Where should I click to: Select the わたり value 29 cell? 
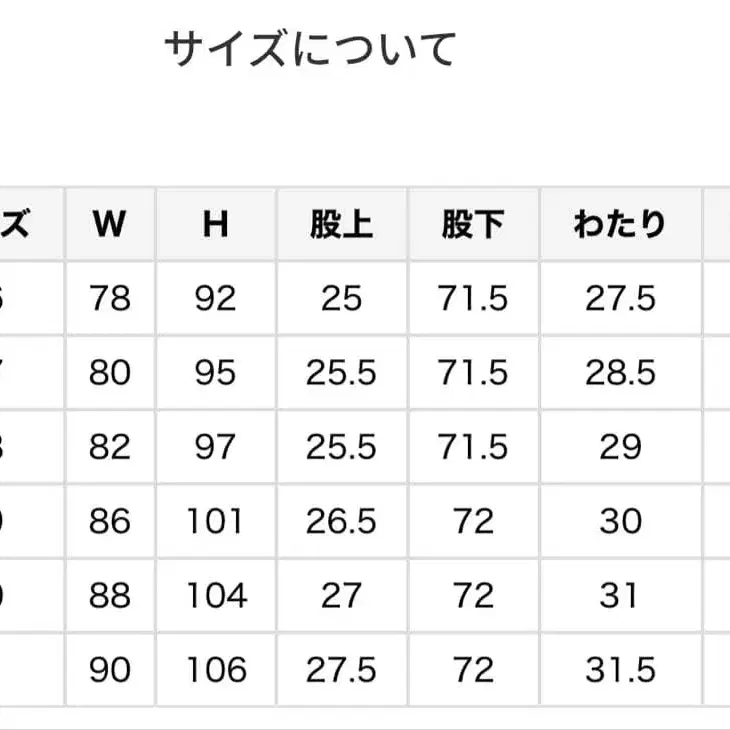(620, 447)
